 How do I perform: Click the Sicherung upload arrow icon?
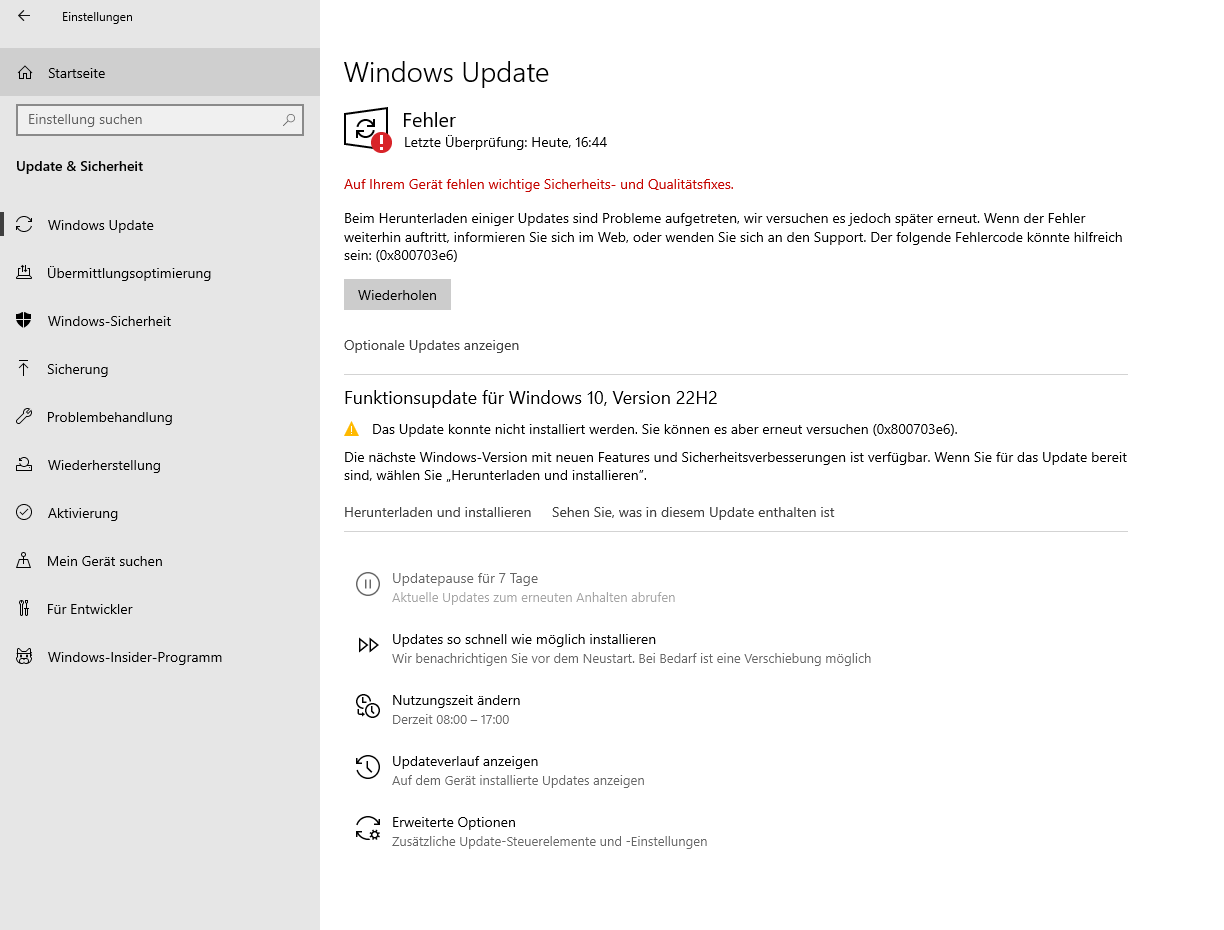(x=25, y=369)
